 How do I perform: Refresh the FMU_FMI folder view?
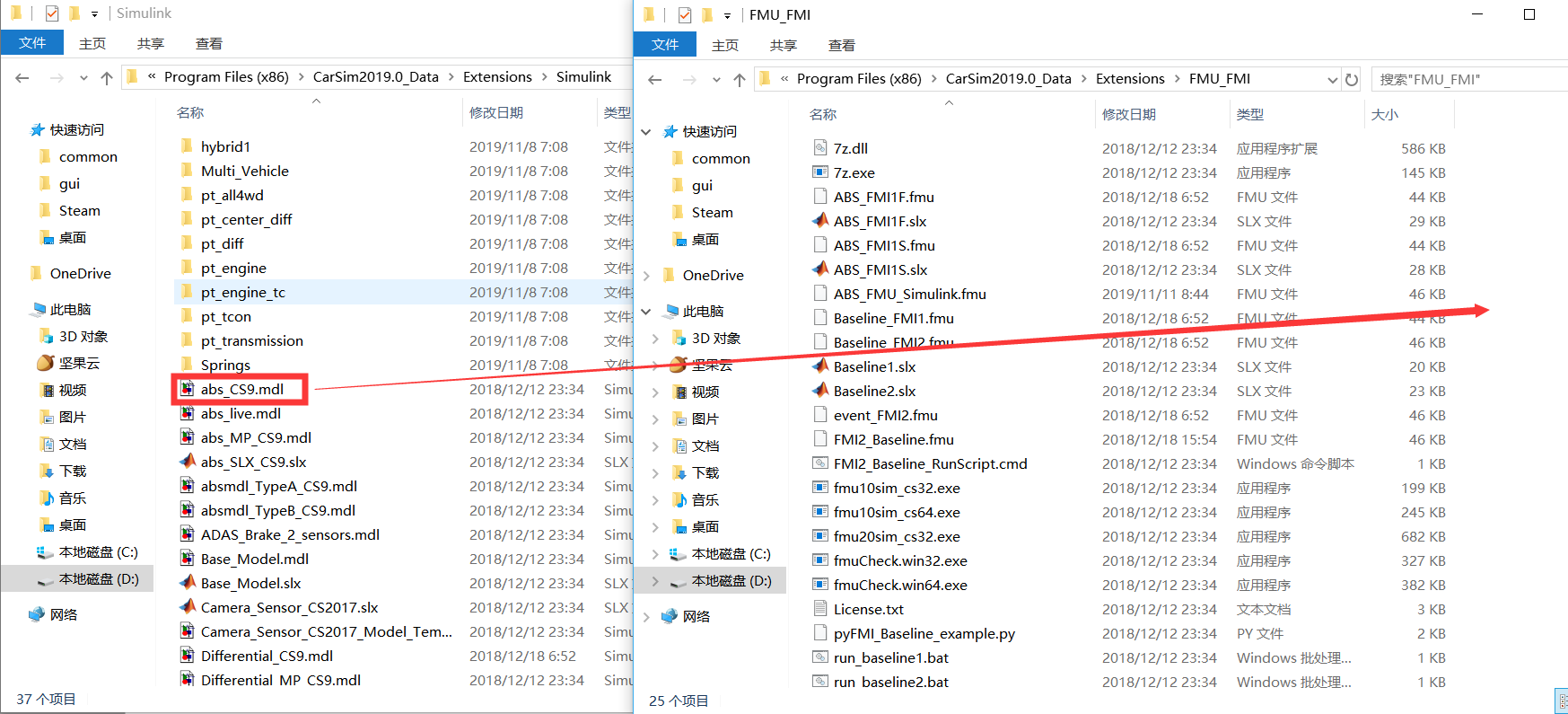tap(1352, 80)
